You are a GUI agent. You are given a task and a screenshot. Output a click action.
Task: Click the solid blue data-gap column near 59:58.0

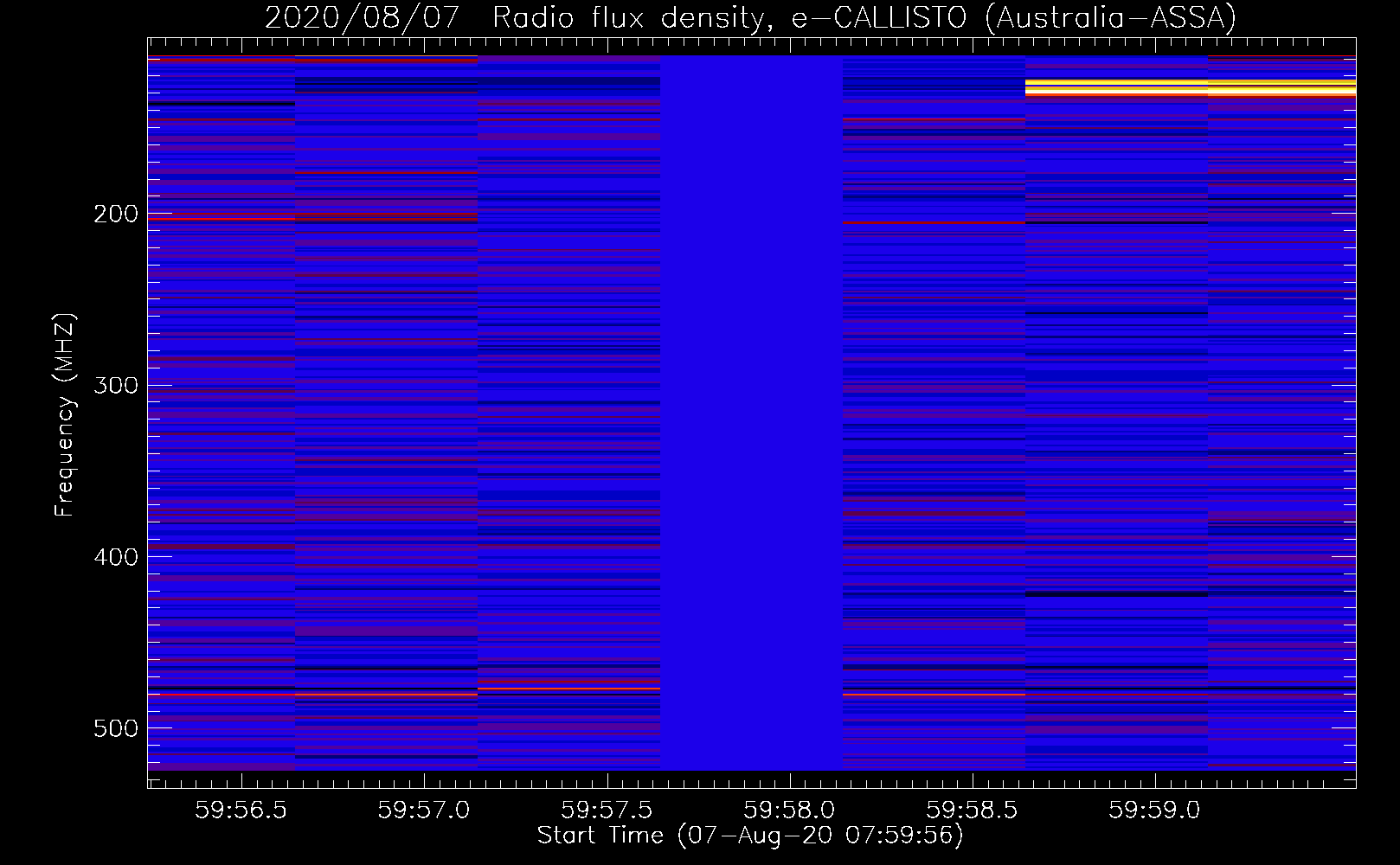click(x=752, y=413)
